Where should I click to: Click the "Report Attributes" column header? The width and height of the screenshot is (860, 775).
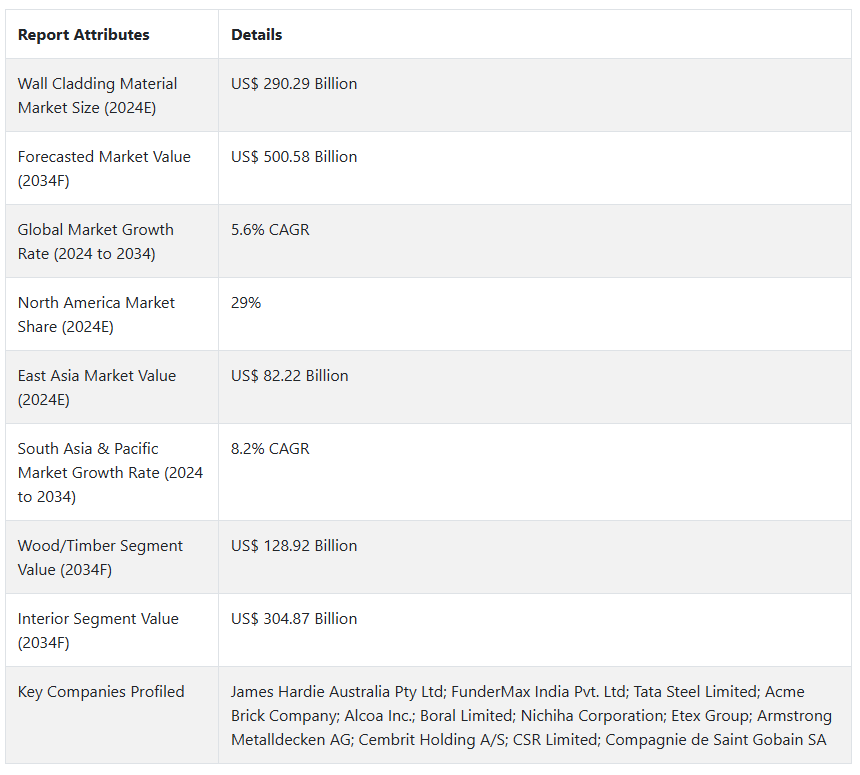coord(84,35)
